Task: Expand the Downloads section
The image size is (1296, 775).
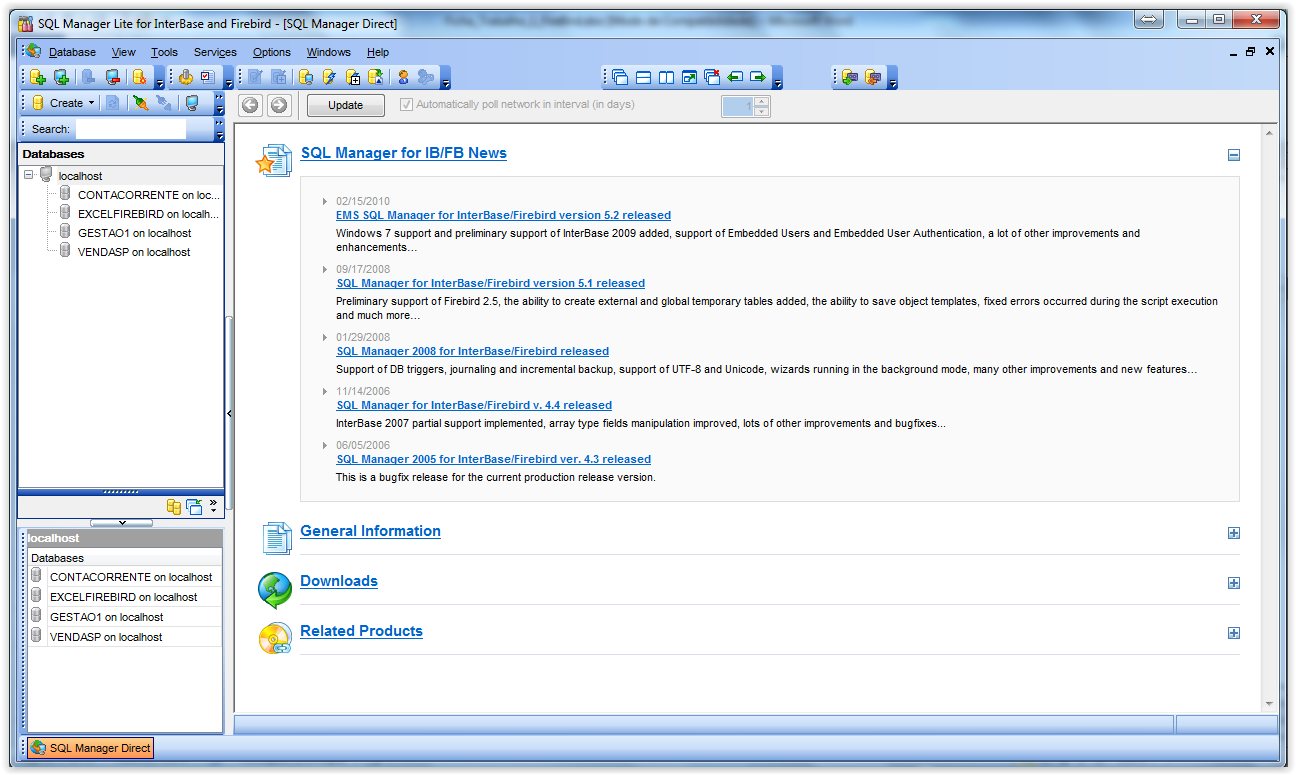Action: click(1234, 583)
